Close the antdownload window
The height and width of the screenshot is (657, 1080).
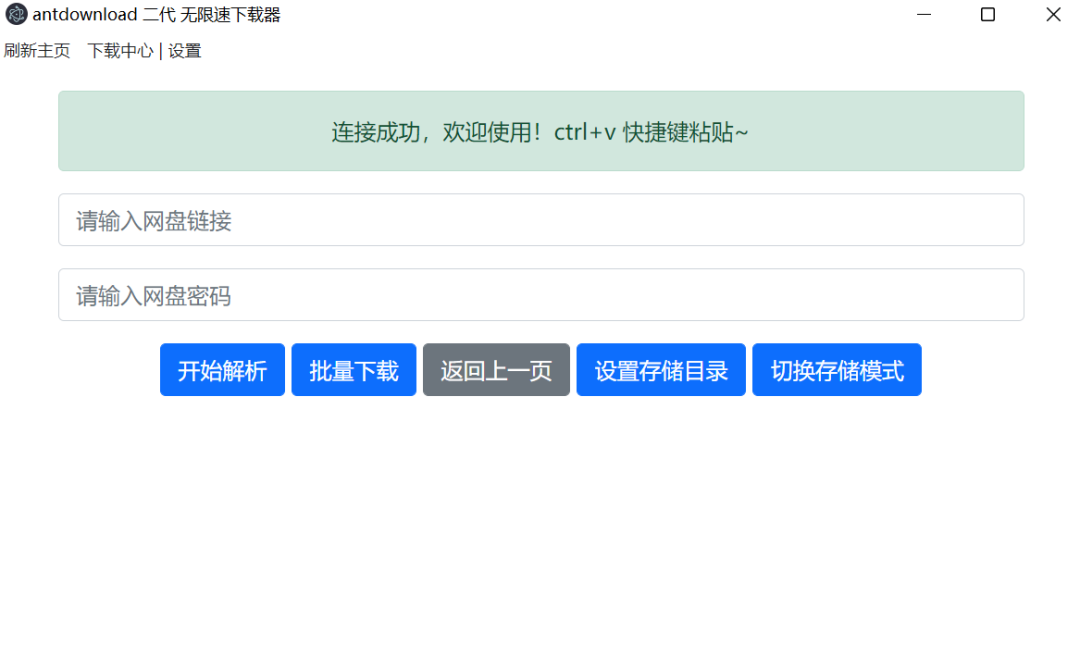coord(1052,14)
